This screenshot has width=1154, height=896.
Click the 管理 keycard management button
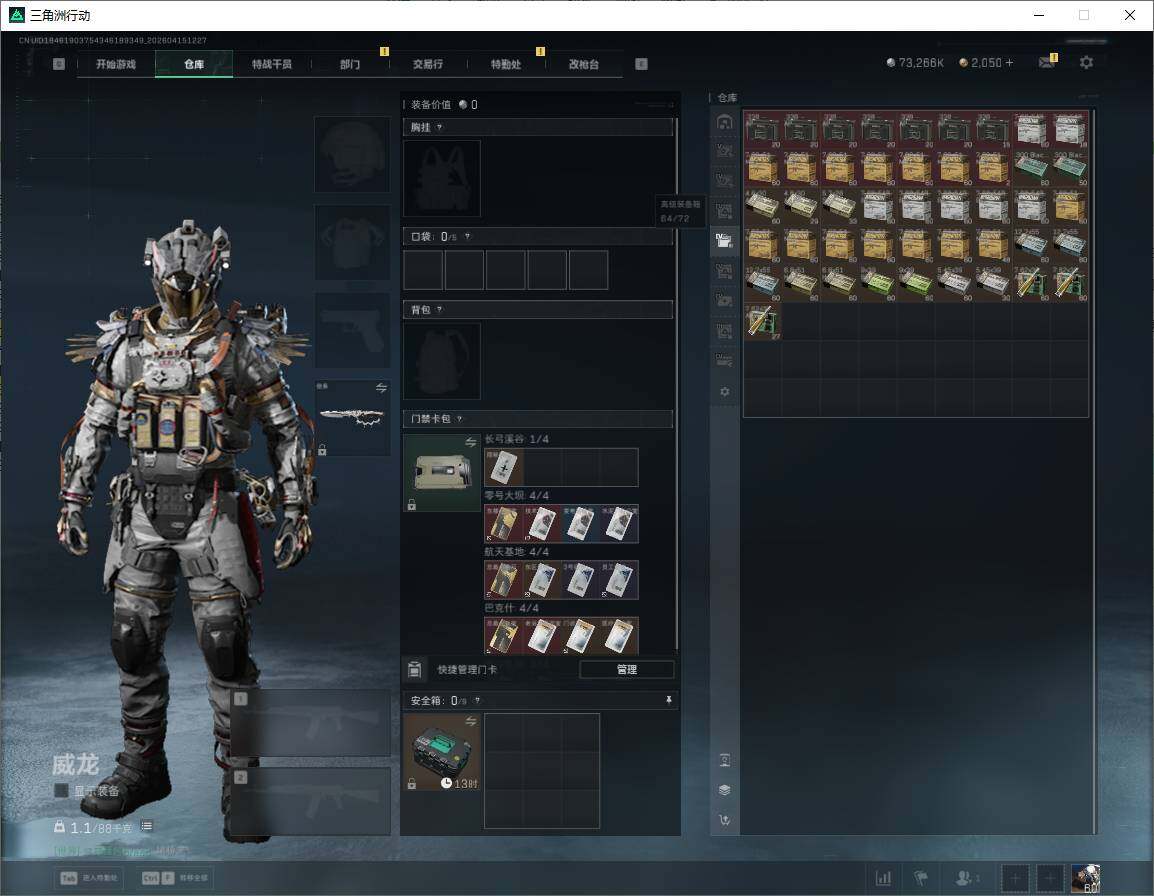[626, 669]
